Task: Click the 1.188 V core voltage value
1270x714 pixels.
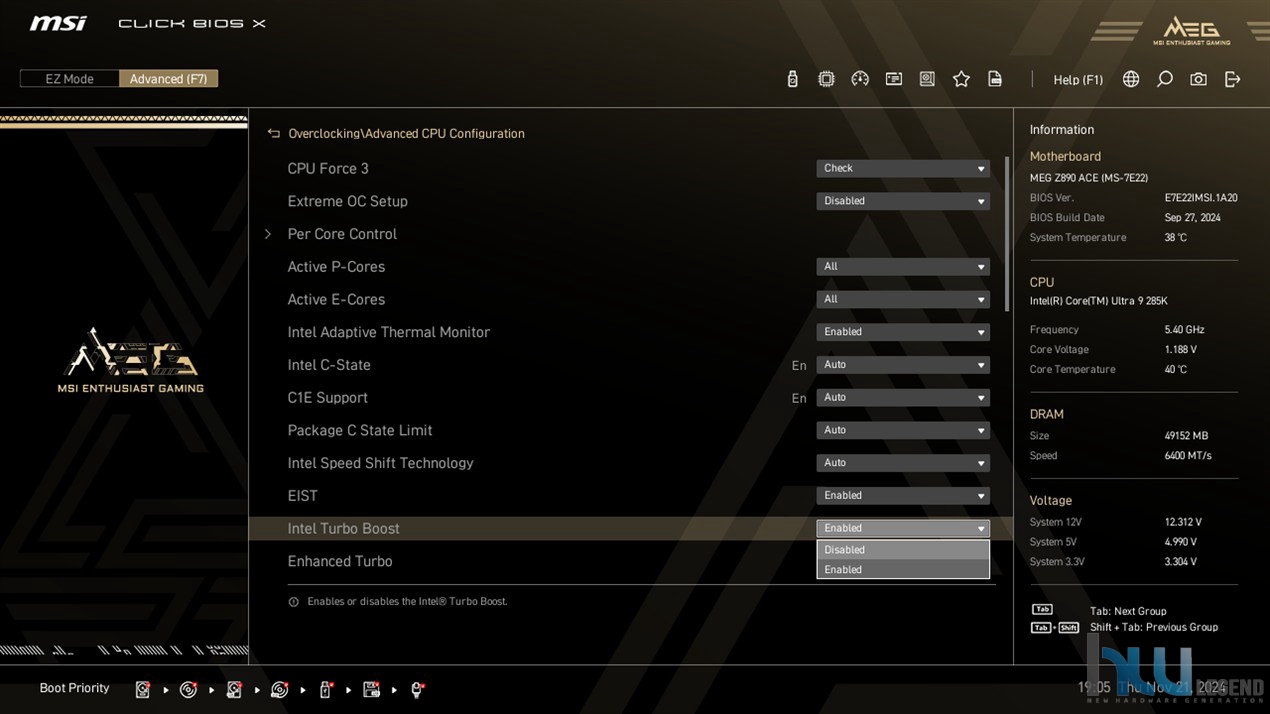Action: (1181, 350)
